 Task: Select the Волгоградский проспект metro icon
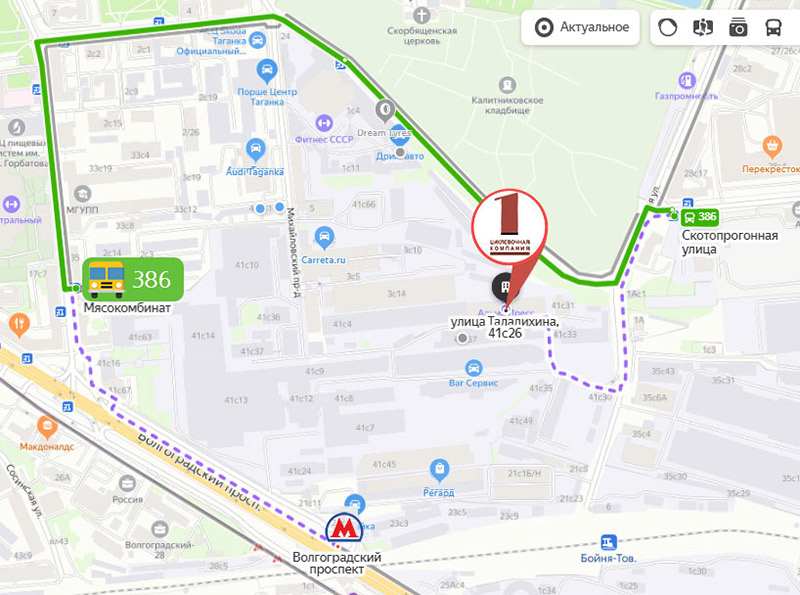[x=344, y=528]
